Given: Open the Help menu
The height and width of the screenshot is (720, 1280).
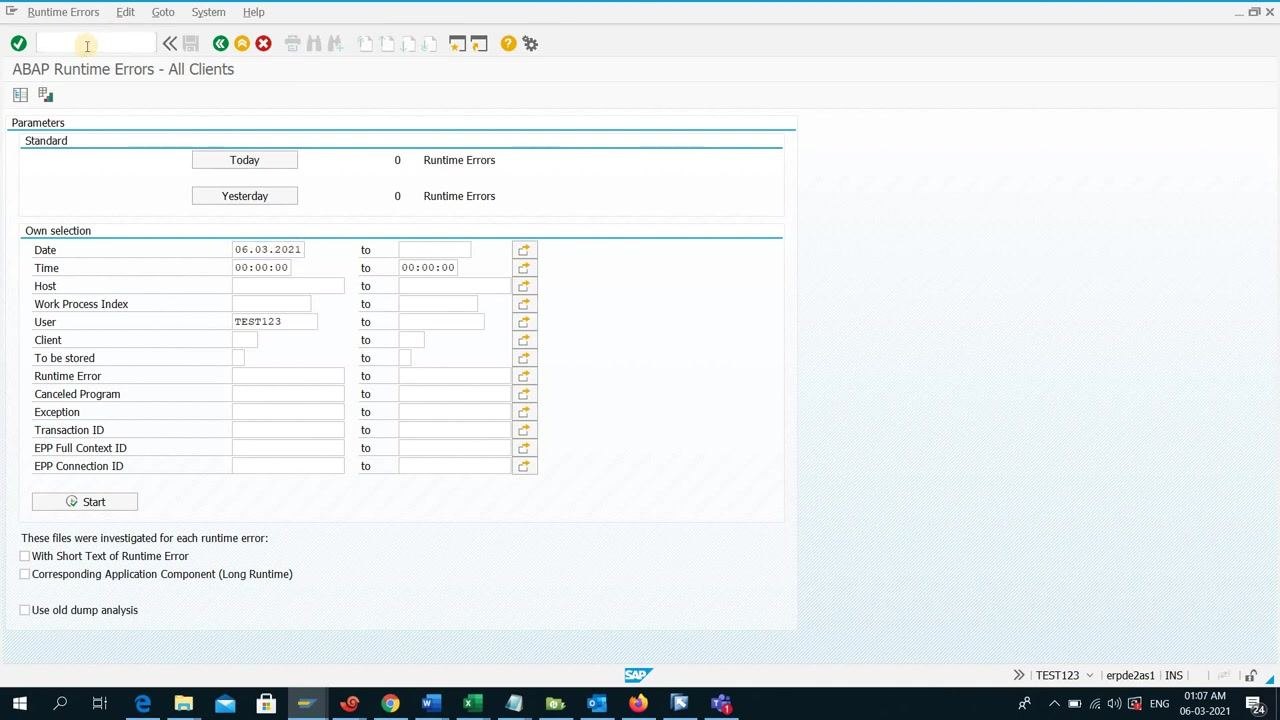Looking at the screenshot, I should point(254,12).
